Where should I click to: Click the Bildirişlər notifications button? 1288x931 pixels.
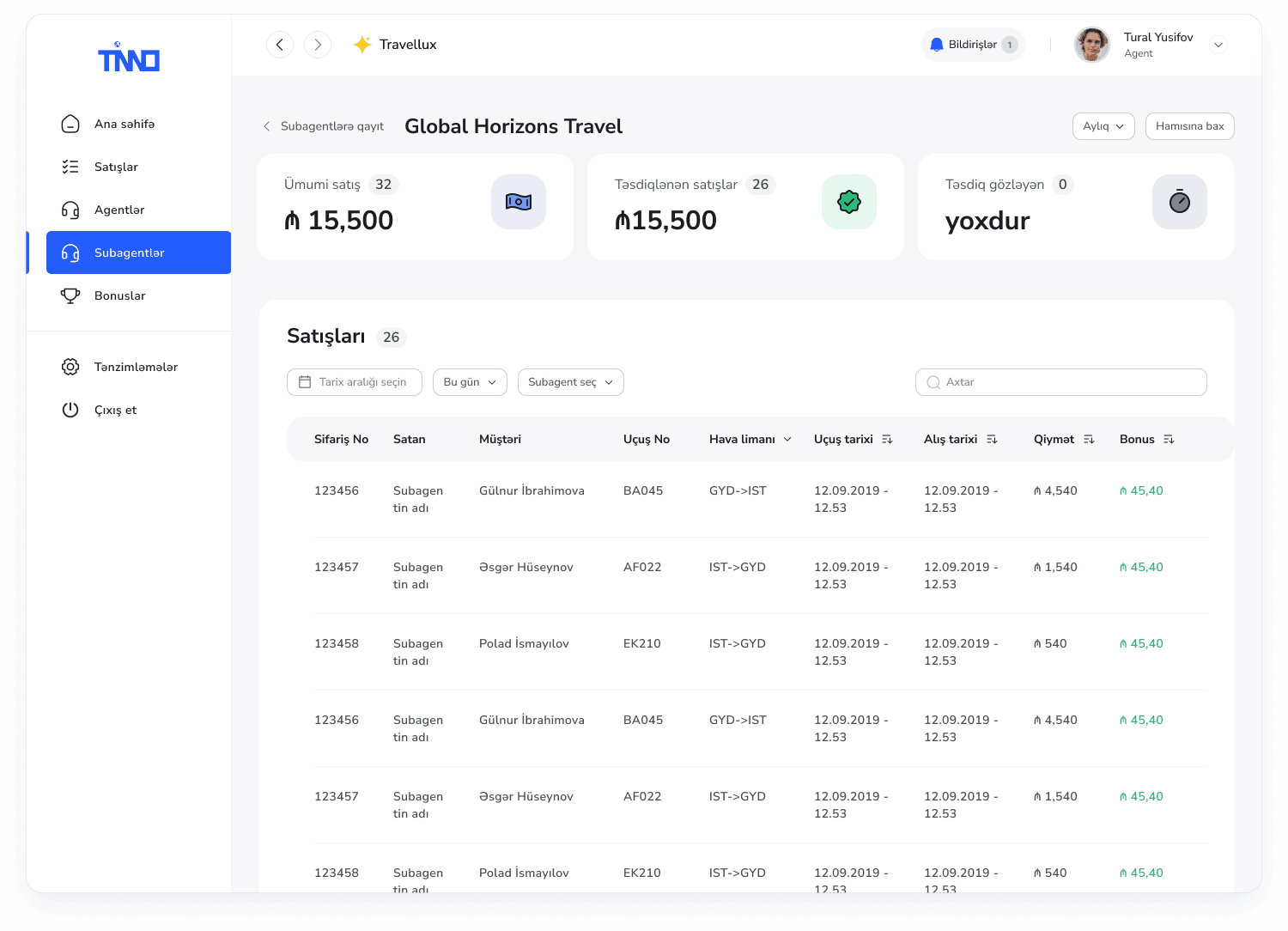click(x=973, y=45)
